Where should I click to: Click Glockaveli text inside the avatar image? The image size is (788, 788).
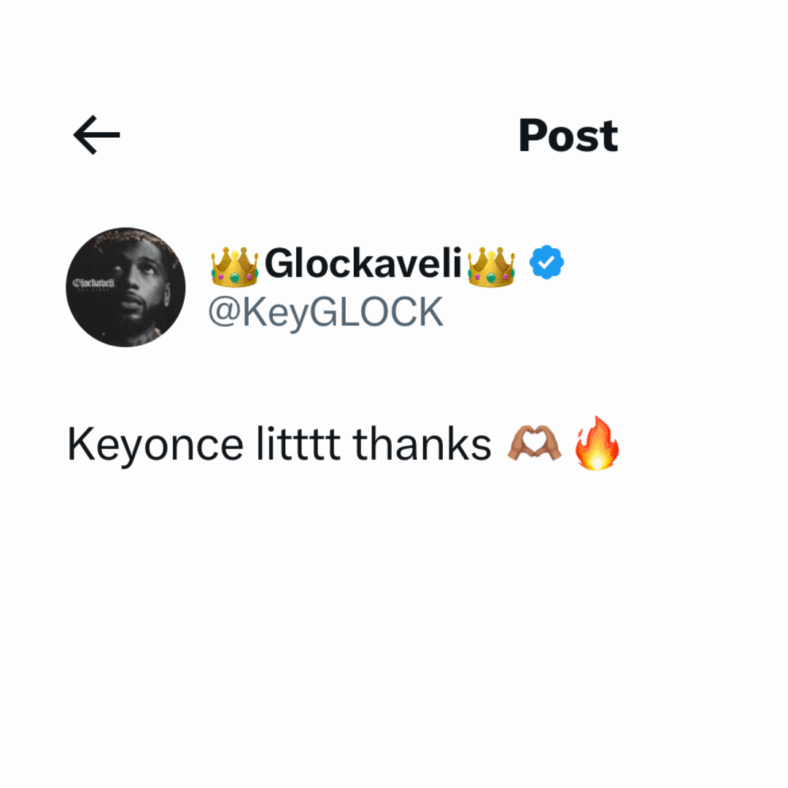tap(94, 283)
